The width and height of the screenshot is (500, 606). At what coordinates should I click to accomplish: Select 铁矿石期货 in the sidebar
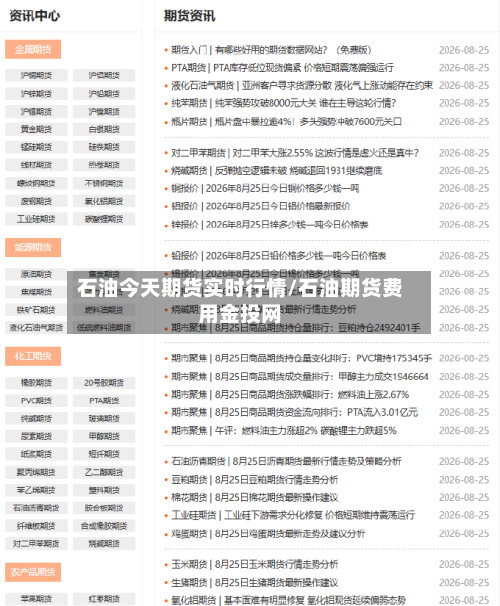click(36, 310)
